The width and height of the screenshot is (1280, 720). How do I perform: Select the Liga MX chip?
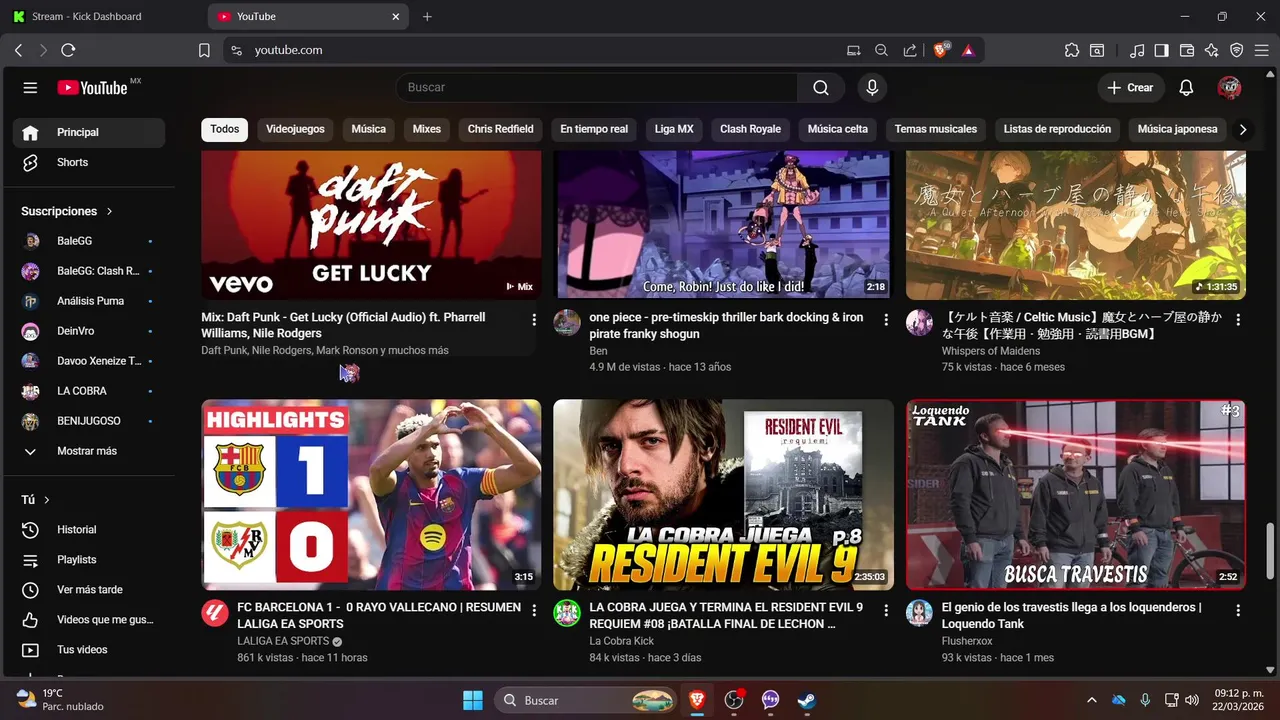(674, 129)
